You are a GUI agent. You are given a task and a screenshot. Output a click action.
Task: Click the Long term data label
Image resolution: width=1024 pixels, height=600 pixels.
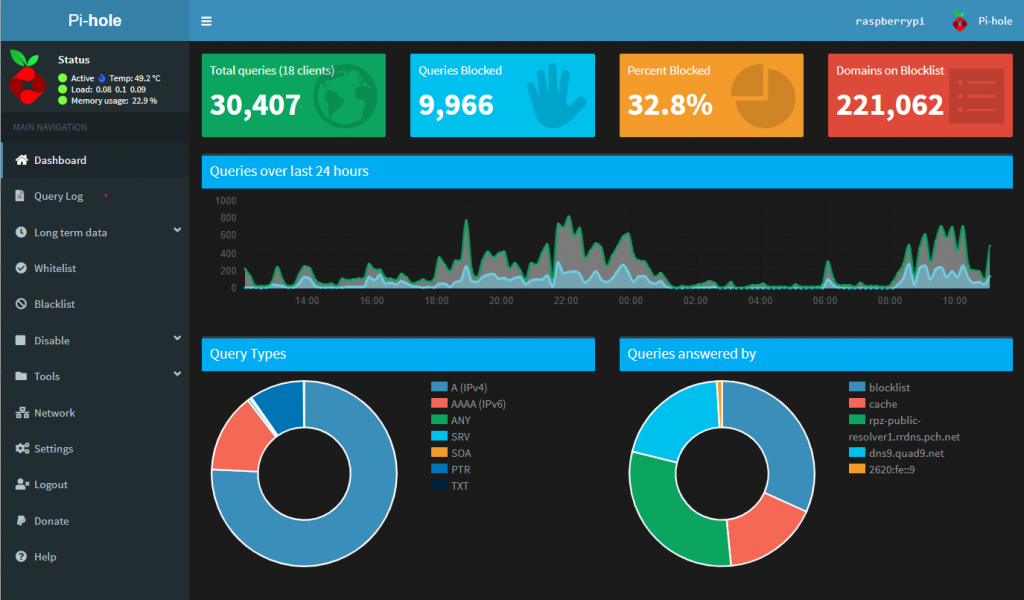click(71, 232)
